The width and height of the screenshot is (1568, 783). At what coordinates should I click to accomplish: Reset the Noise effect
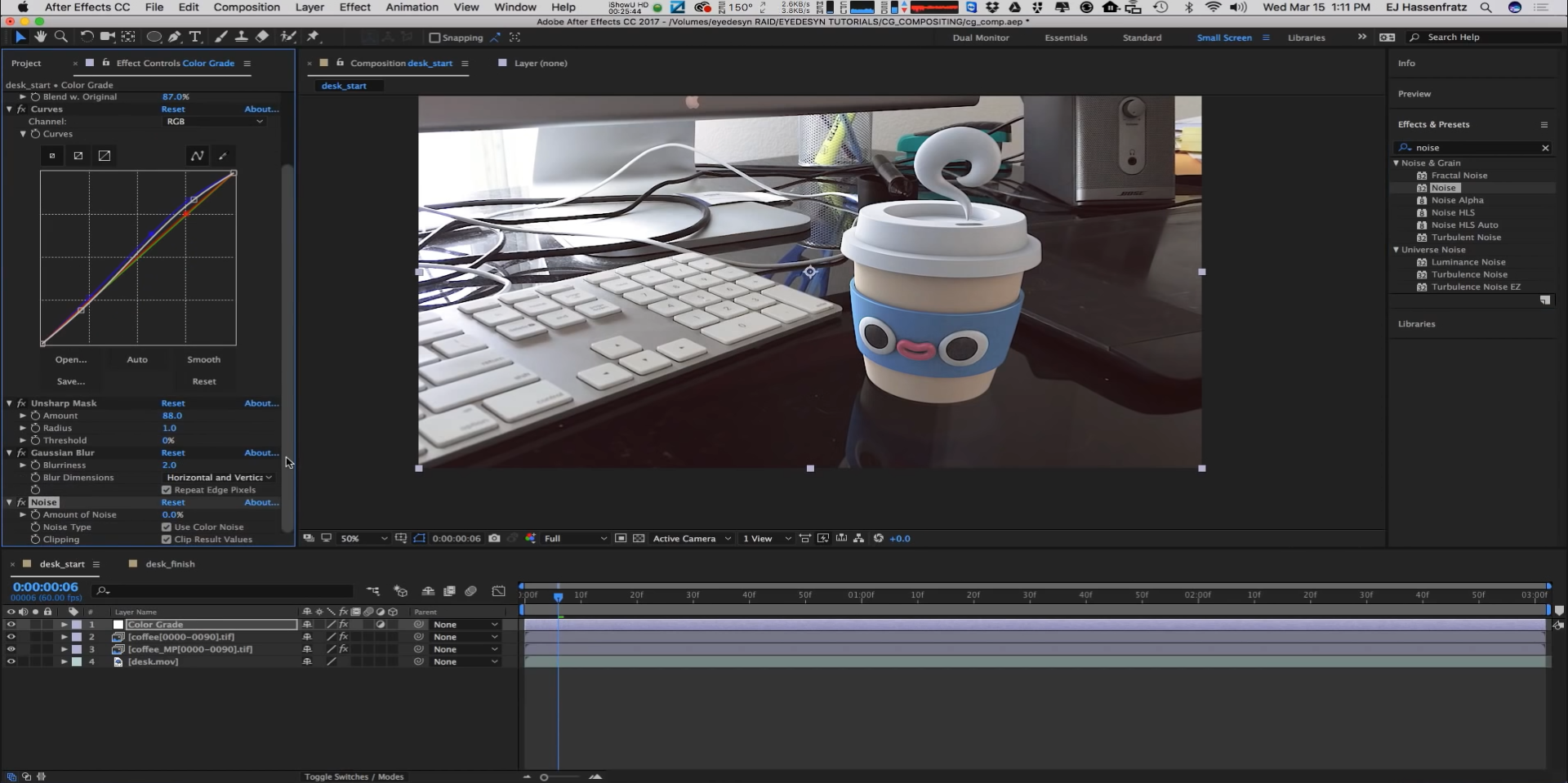tap(173, 503)
